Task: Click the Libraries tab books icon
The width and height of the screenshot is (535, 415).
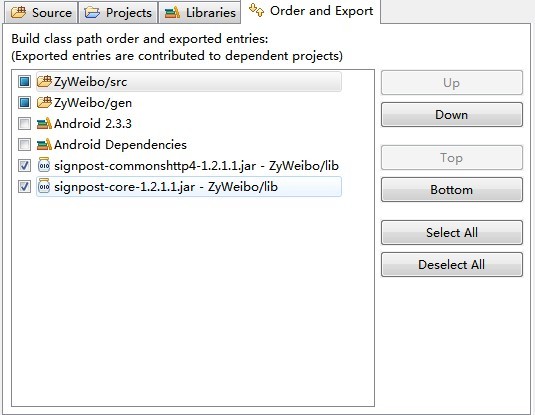Action: 172,13
